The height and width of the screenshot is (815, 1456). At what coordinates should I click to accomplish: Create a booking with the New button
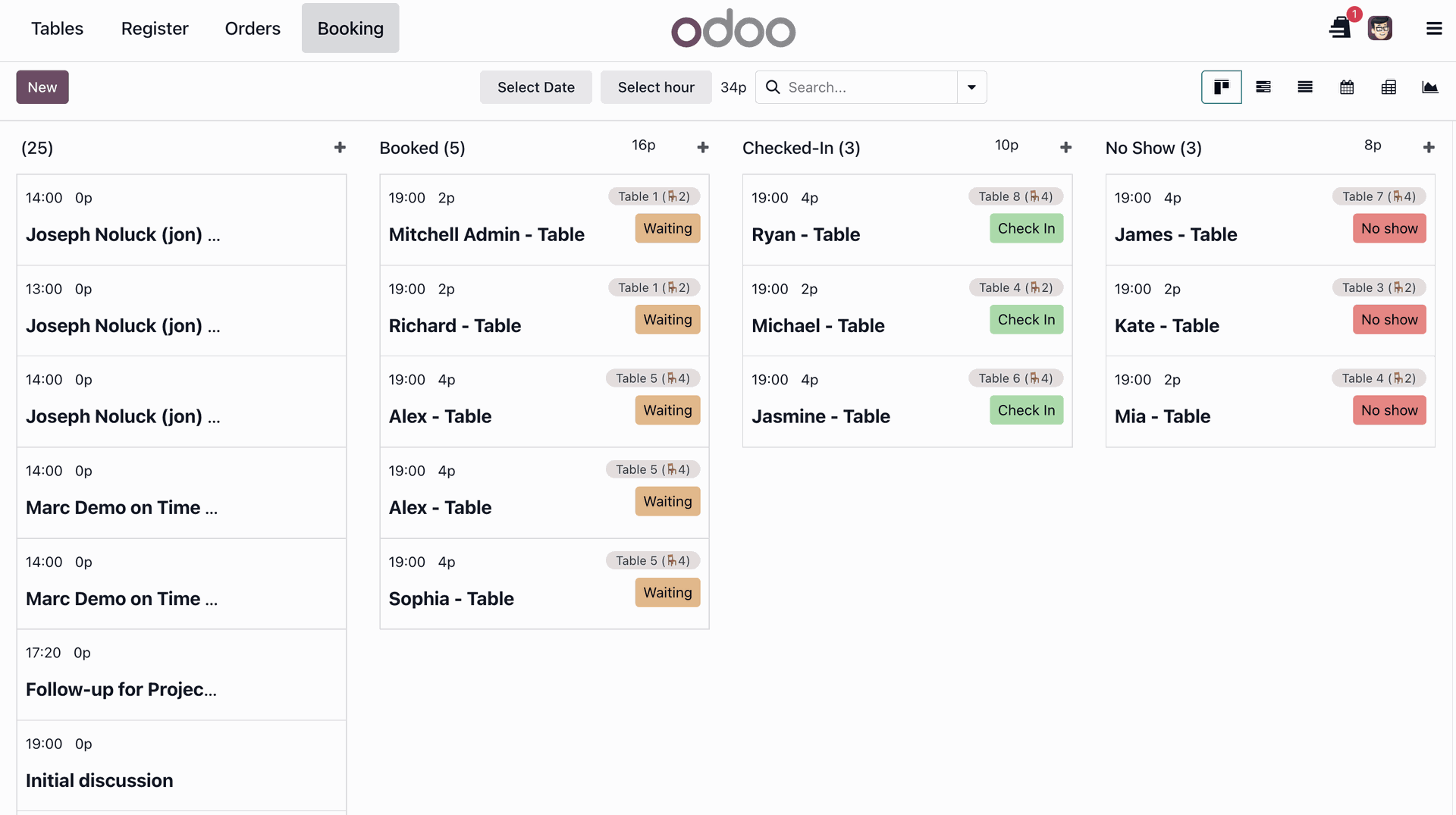pyautogui.click(x=42, y=86)
